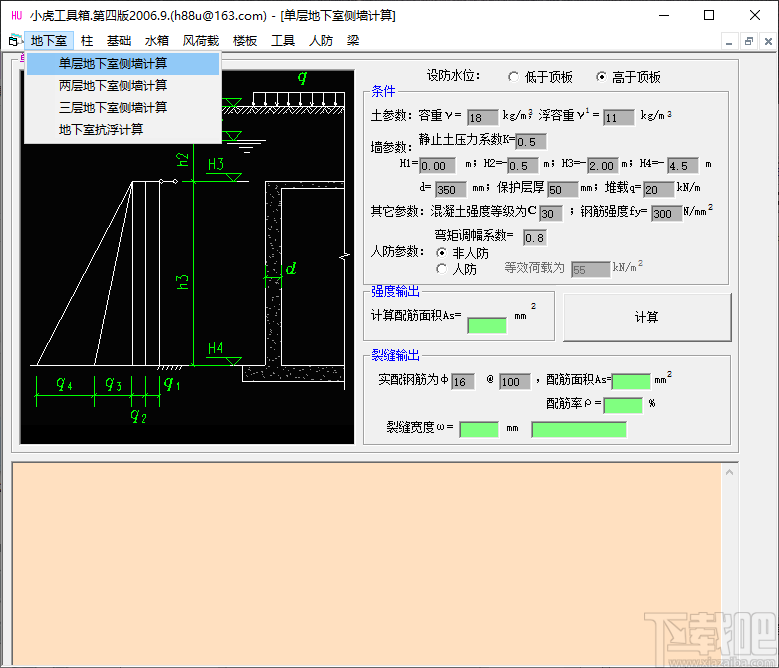Image resolution: width=779 pixels, height=668 pixels.
Task: Open the 梁 menu
Action: [353, 41]
